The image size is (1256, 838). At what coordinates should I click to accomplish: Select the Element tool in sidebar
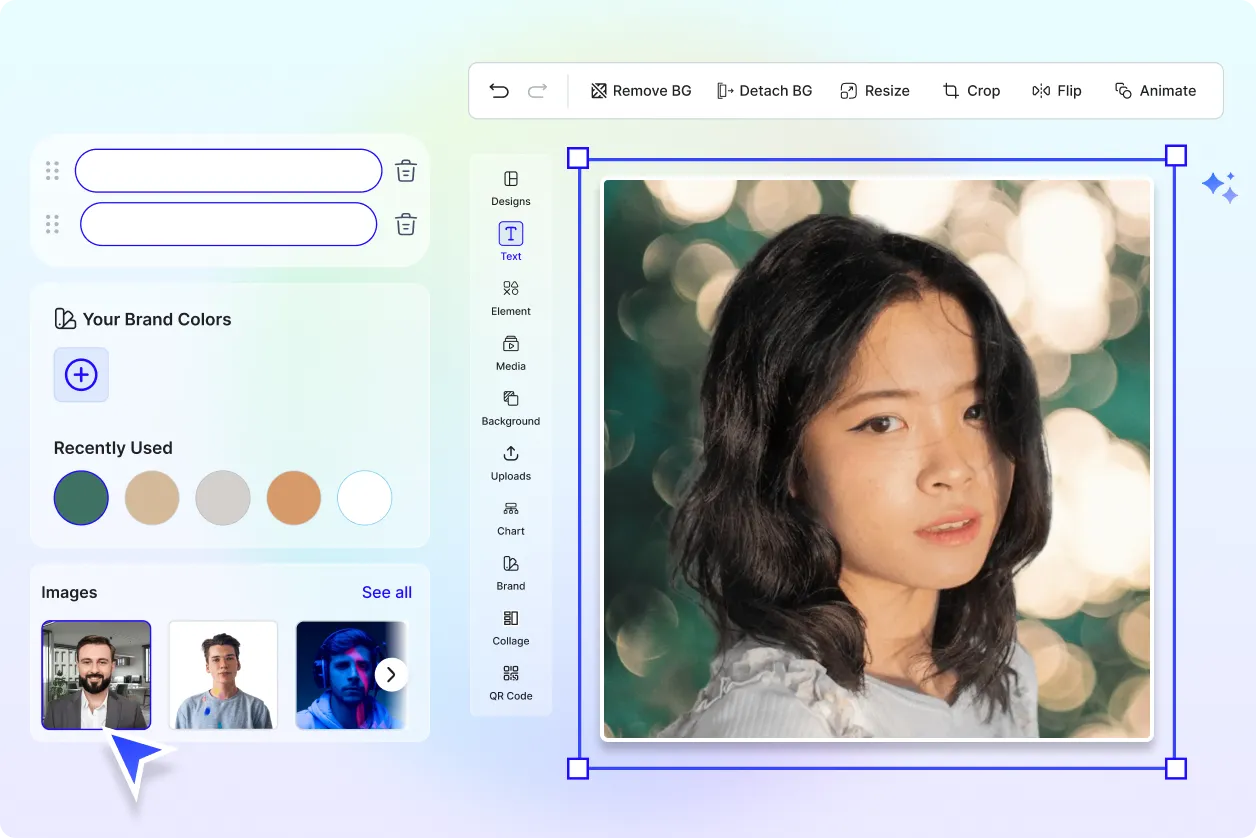[x=510, y=297]
